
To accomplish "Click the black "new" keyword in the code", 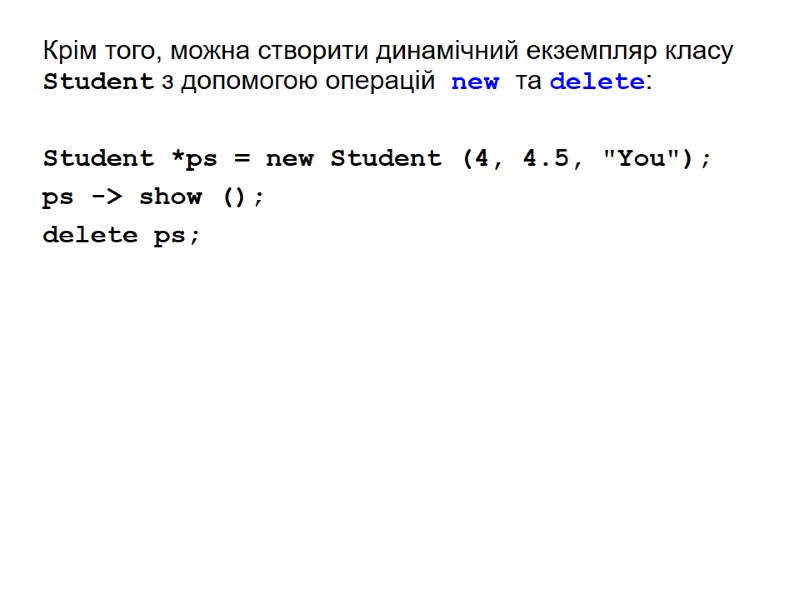I will (x=290, y=159).
